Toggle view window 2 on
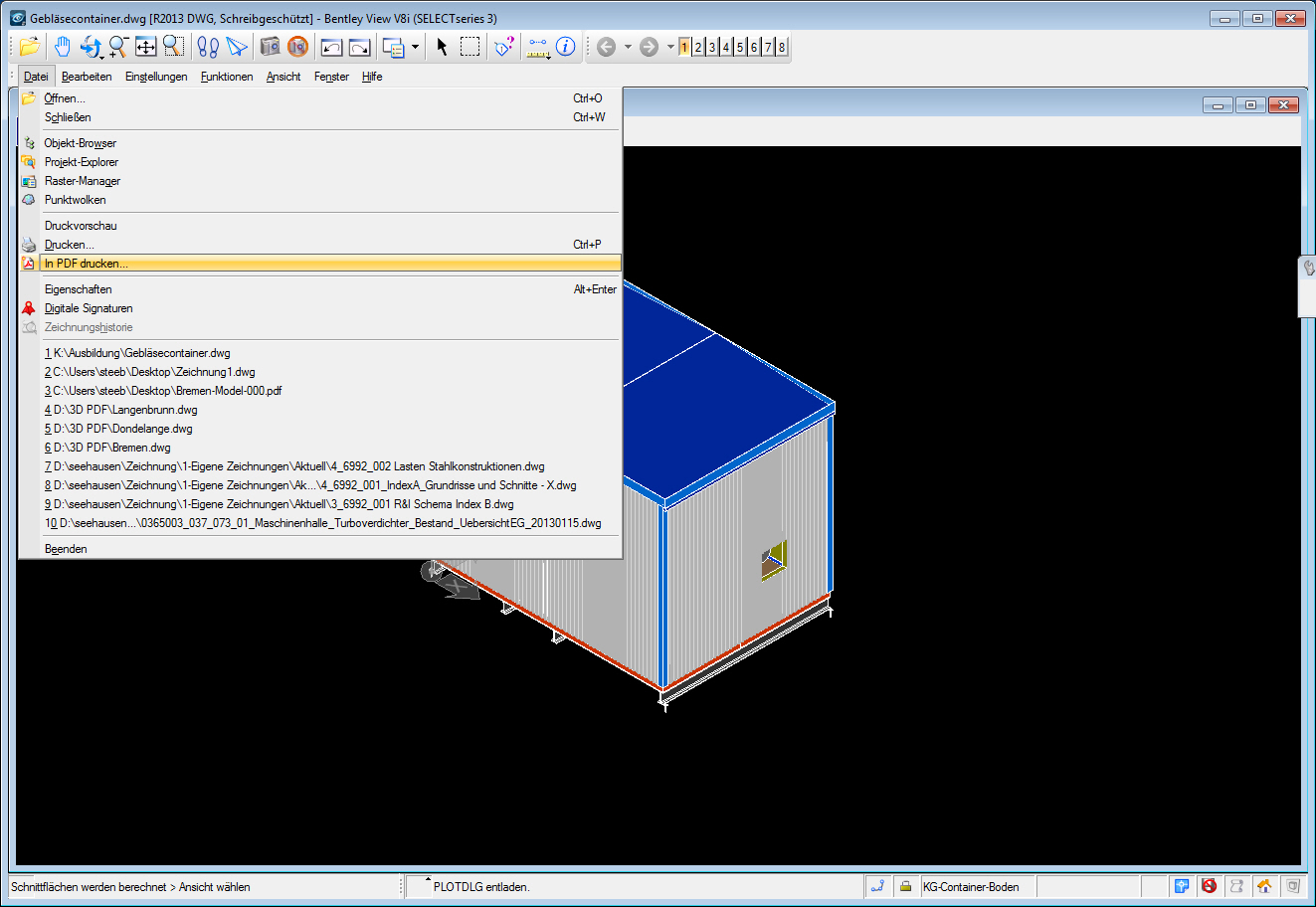1316x907 pixels. pos(698,46)
